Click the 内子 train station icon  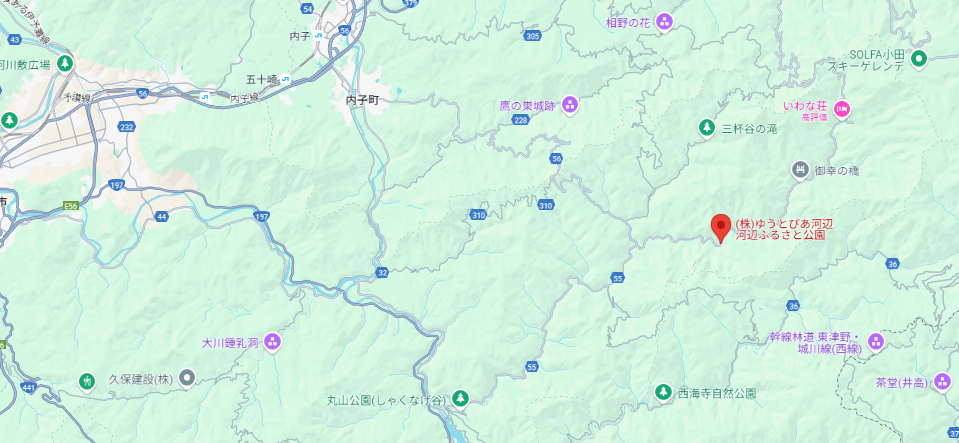pos(319,36)
